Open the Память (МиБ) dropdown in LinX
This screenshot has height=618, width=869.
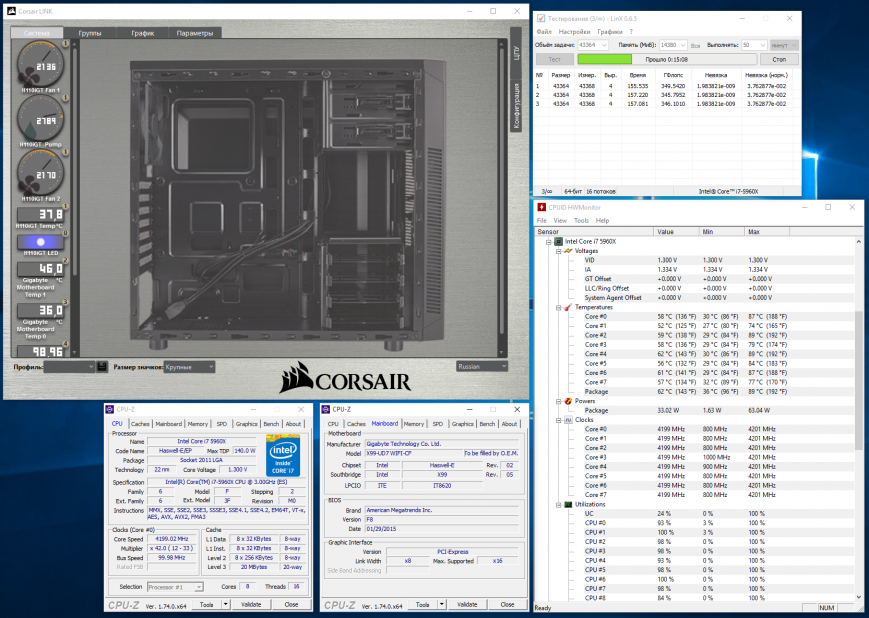(673, 45)
